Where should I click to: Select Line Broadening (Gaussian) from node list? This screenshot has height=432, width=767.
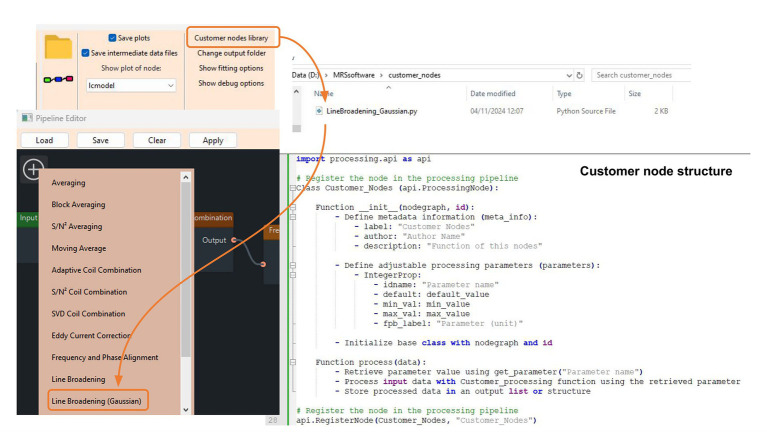pyautogui.click(x=96, y=401)
